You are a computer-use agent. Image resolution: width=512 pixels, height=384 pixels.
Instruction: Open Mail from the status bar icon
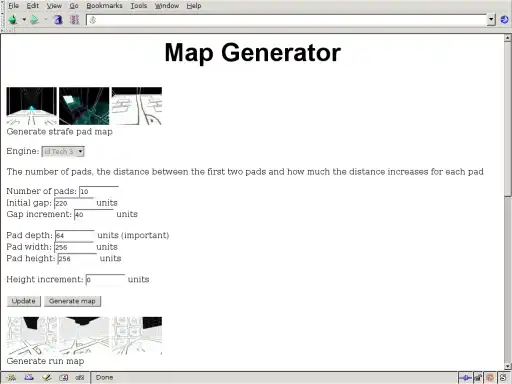click(29, 378)
